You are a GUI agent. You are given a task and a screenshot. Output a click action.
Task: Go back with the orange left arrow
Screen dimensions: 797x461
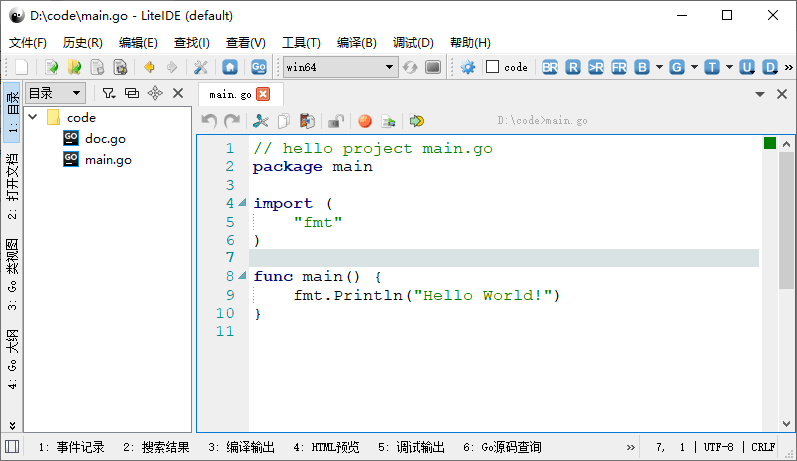click(x=149, y=67)
